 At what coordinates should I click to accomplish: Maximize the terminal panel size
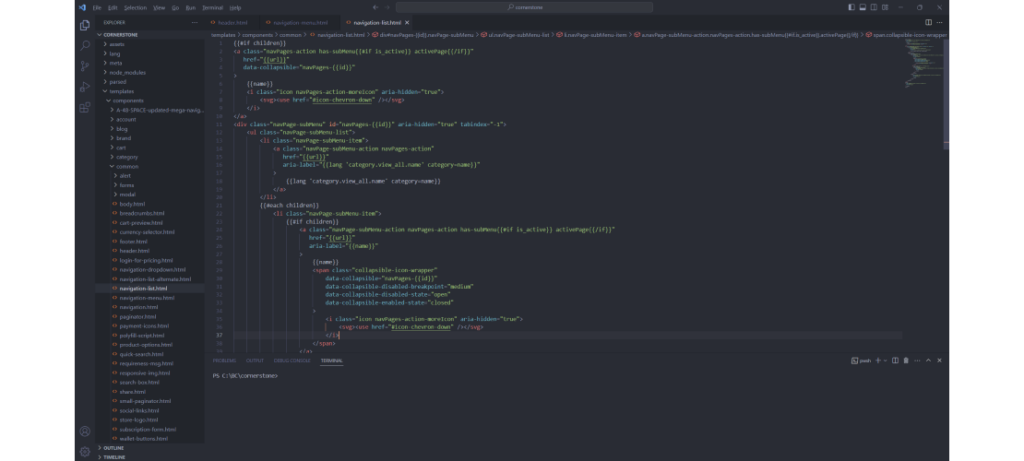click(x=928, y=360)
